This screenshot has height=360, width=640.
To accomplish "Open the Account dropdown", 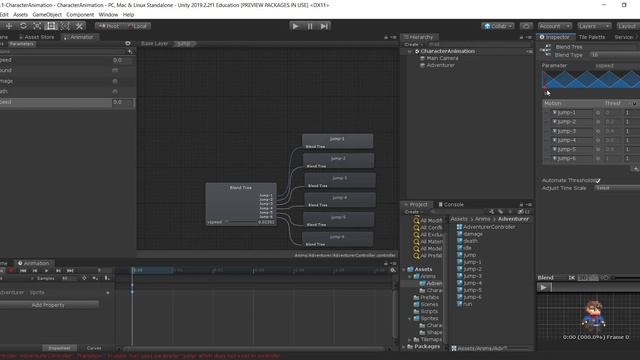I will click(x=554, y=26).
